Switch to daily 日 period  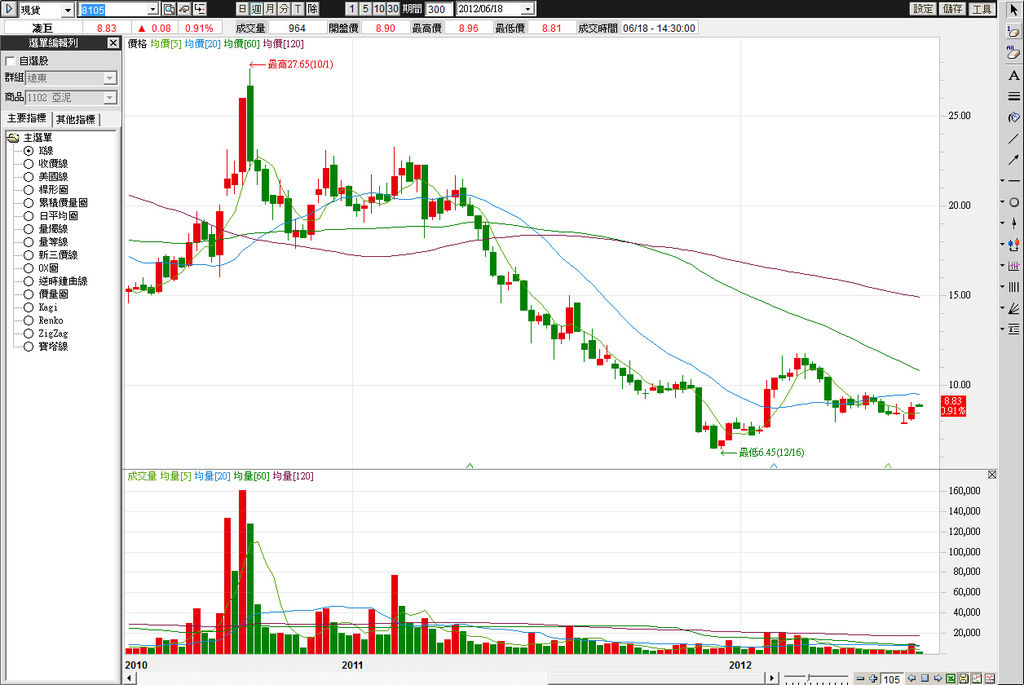pos(242,9)
